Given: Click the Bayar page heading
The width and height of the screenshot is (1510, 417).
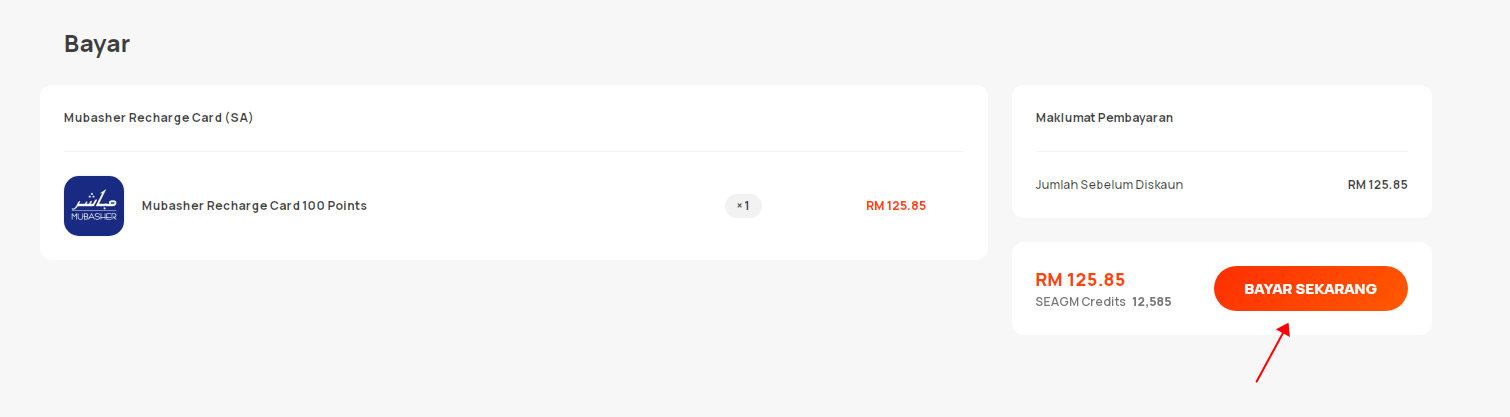Looking at the screenshot, I should tap(97, 44).
